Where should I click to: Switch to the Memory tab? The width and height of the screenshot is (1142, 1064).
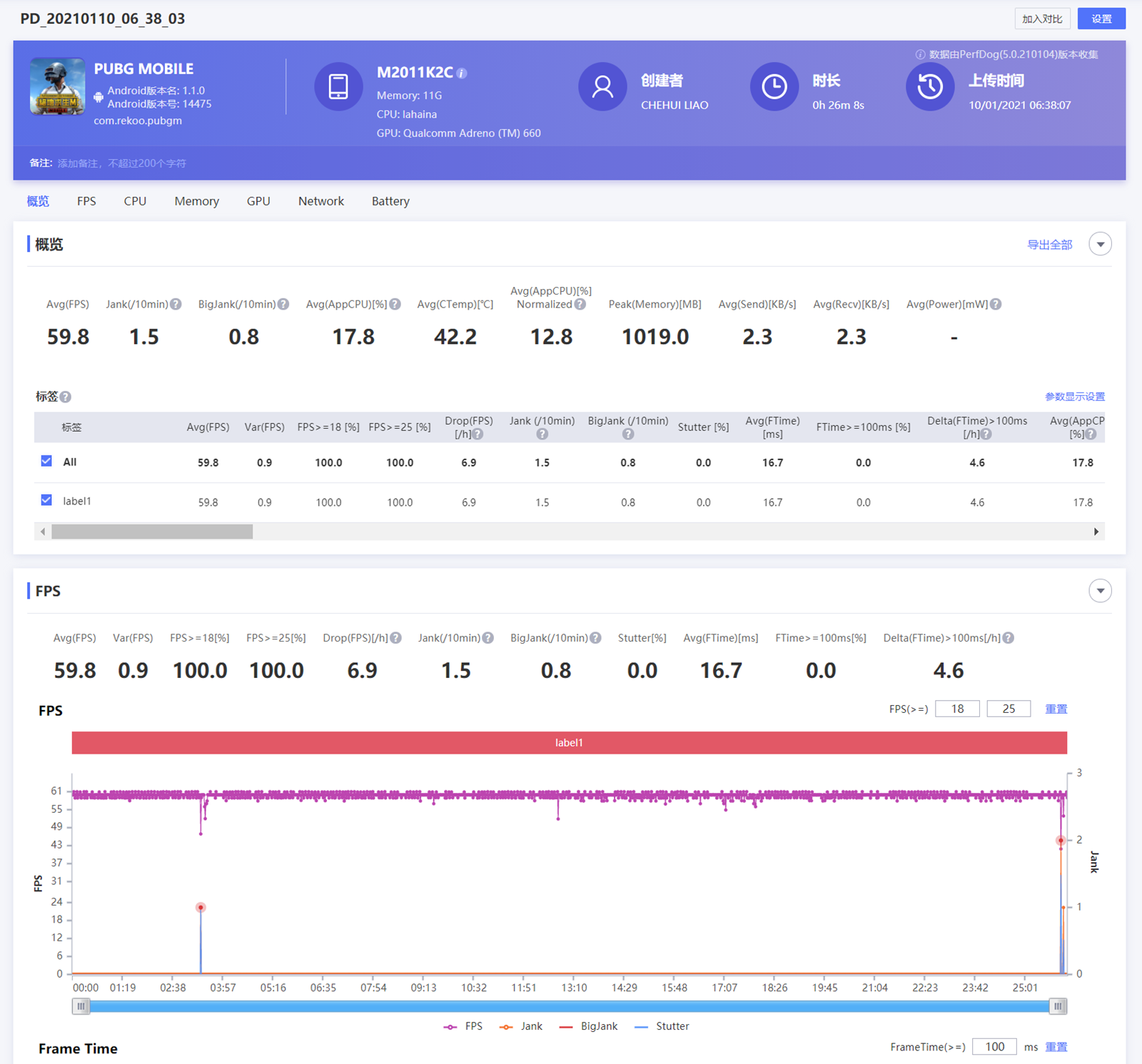click(x=196, y=201)
